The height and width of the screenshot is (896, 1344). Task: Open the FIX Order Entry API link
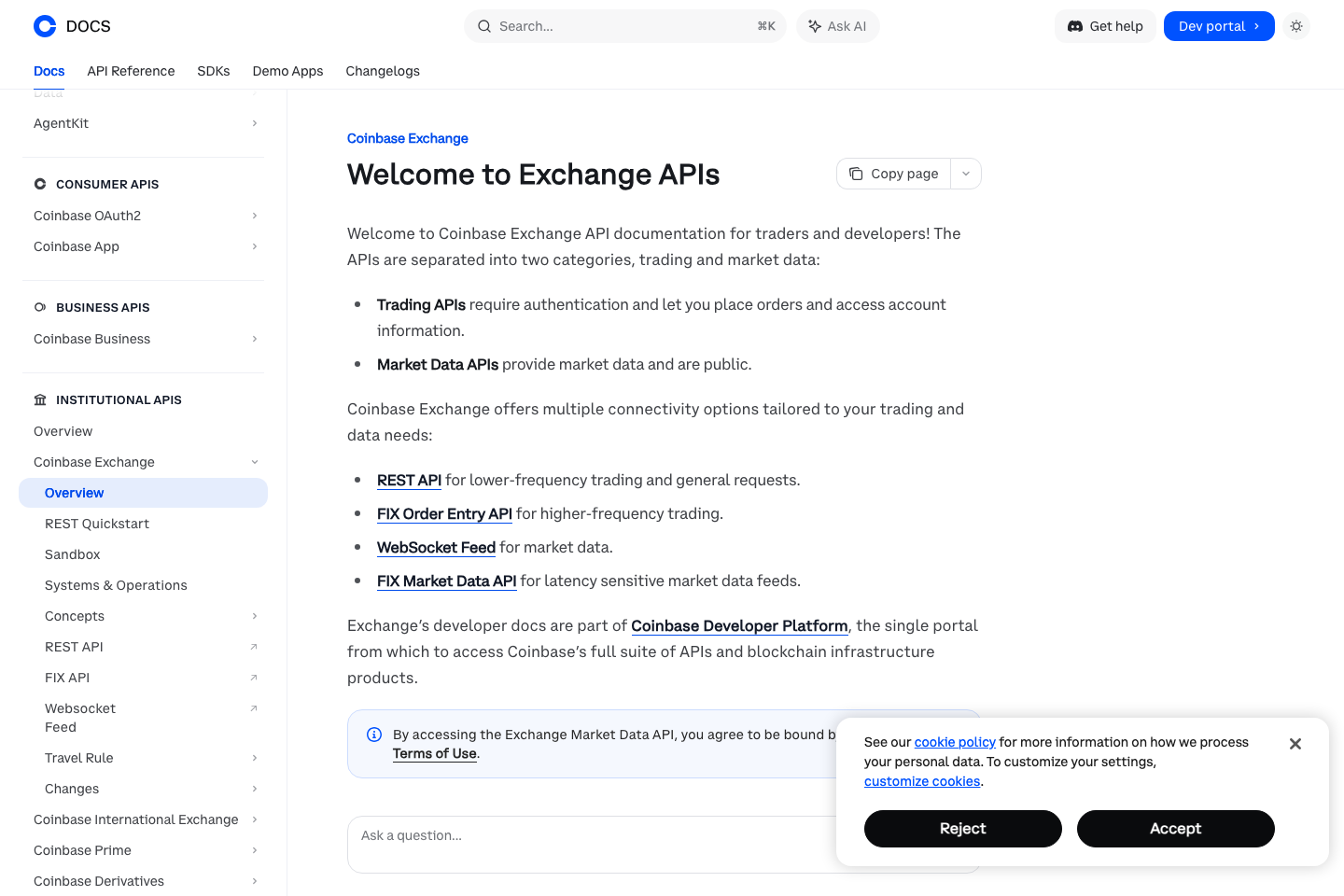click(444, 513)
